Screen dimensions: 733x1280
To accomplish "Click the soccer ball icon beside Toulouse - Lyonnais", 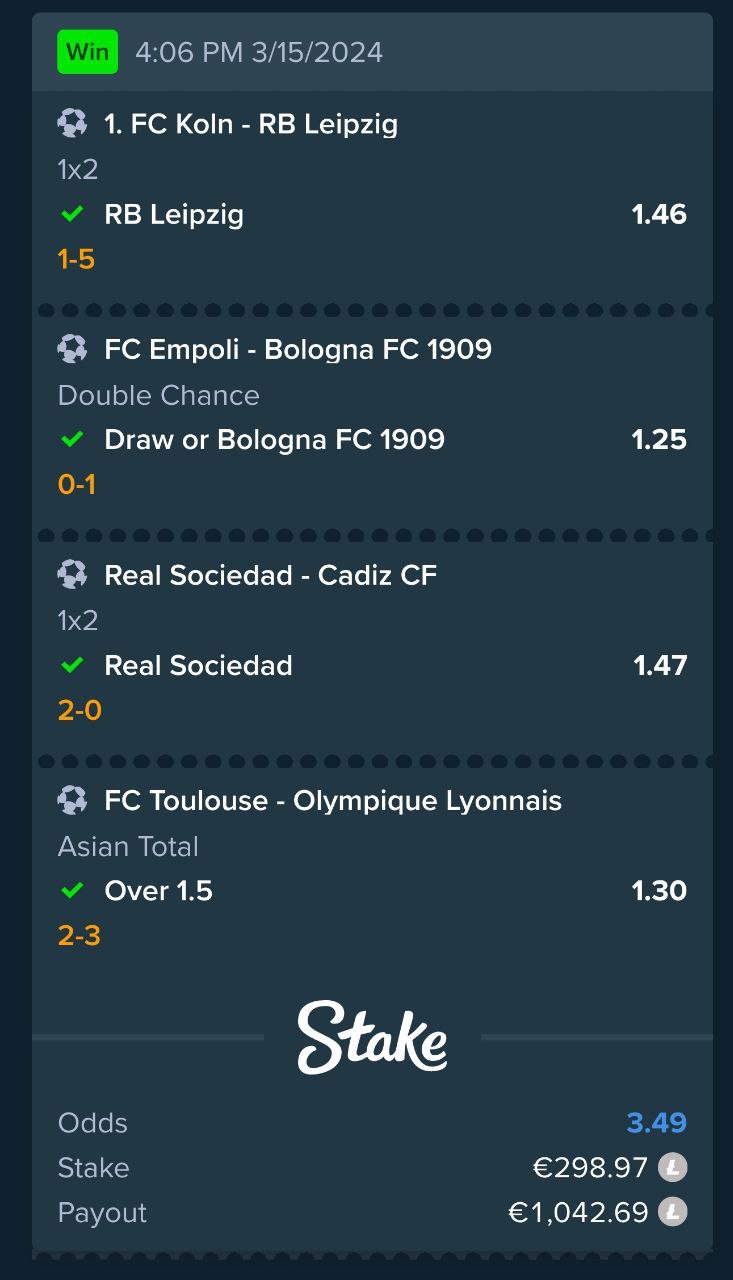I will point(72,800).
